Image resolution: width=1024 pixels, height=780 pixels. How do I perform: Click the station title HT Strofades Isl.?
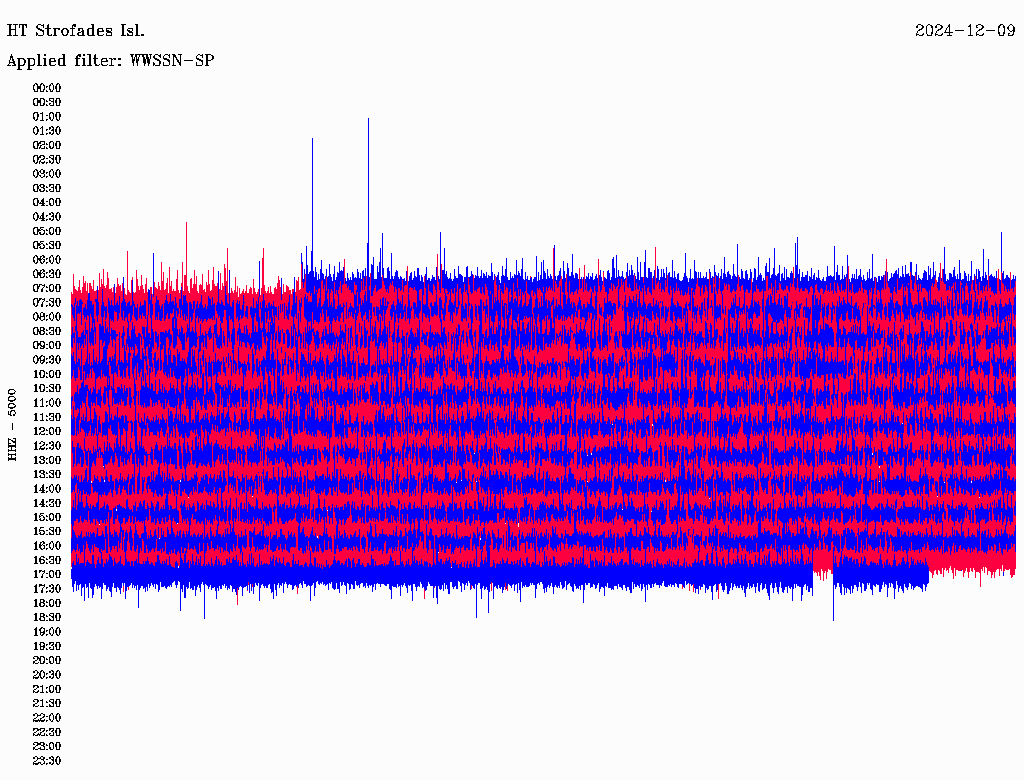[76, 31]
